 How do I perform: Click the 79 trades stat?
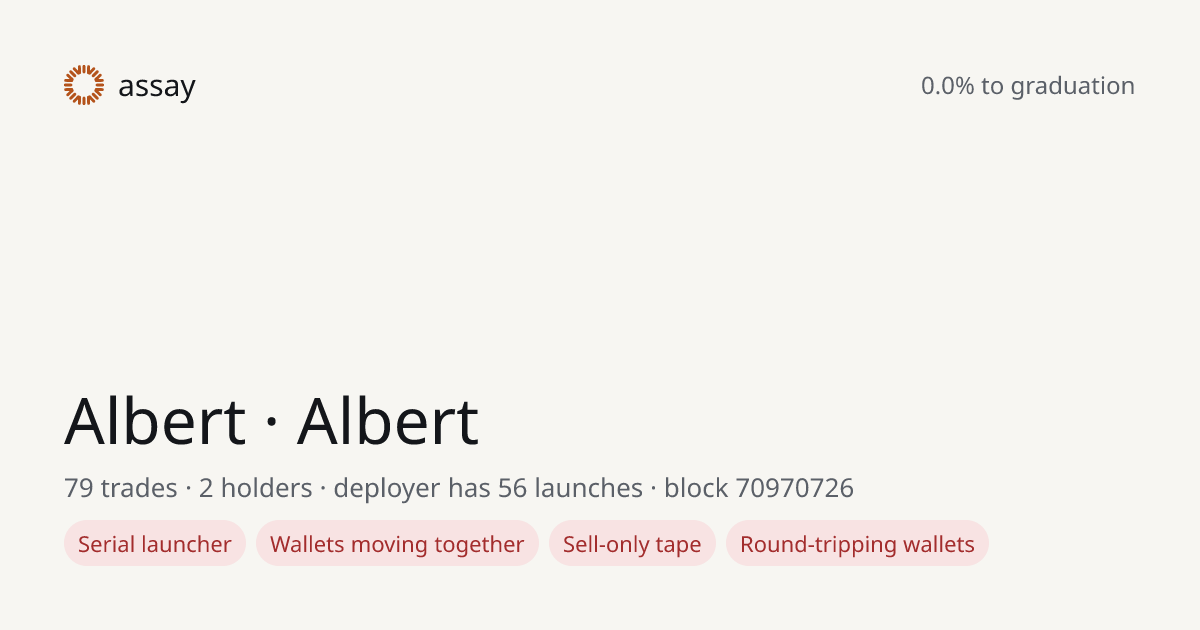click(x=121, y=488)
